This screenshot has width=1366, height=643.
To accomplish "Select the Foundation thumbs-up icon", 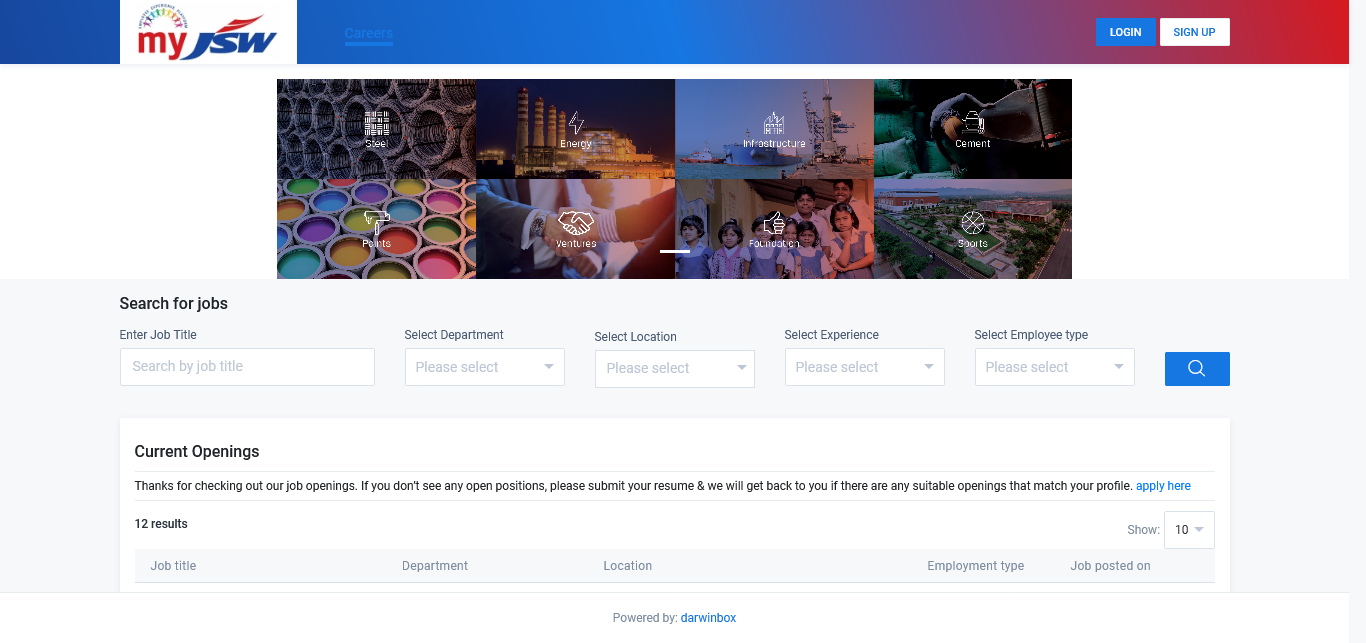I will coord(774,222).
